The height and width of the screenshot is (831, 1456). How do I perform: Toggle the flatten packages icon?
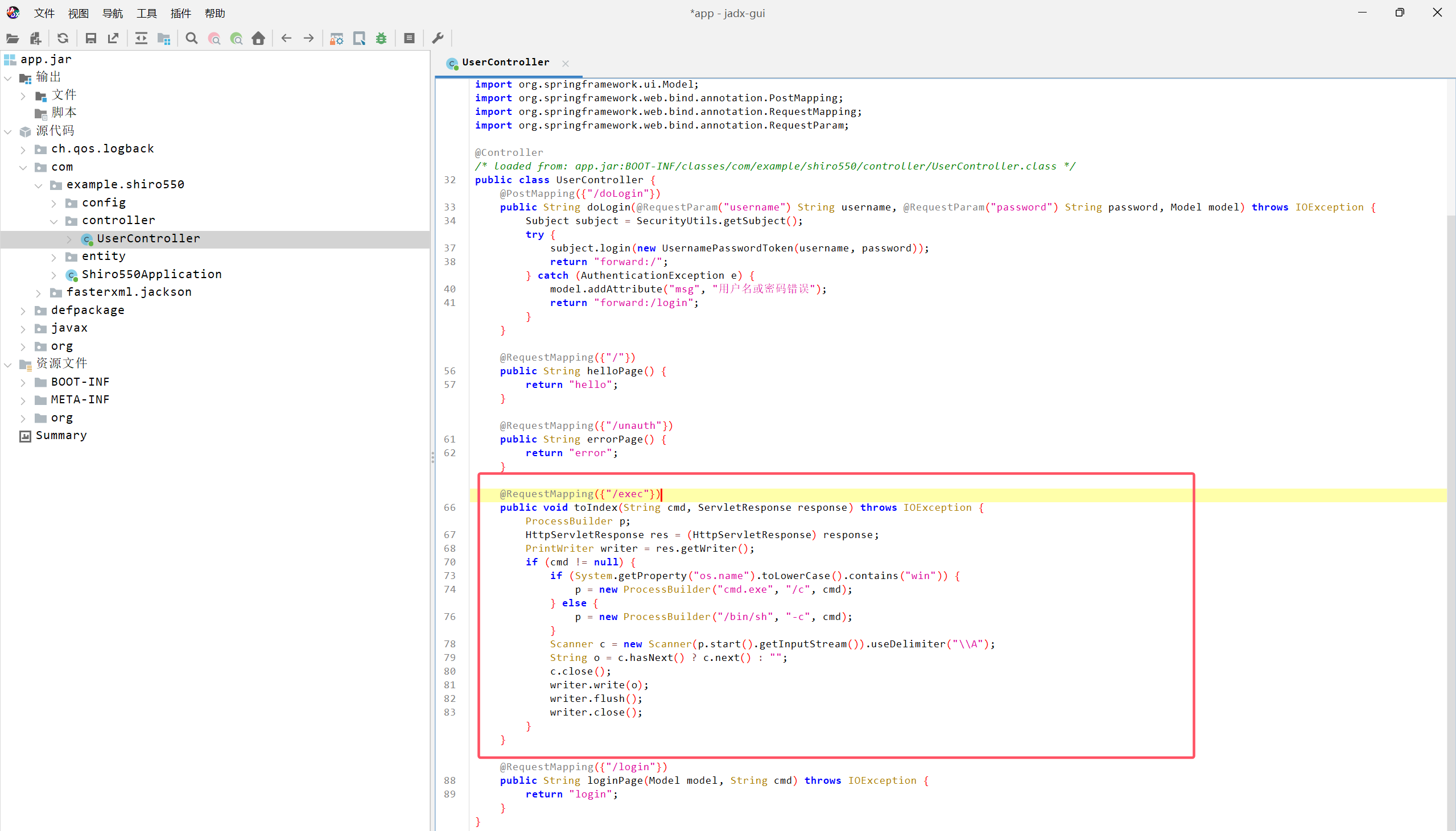164,38
